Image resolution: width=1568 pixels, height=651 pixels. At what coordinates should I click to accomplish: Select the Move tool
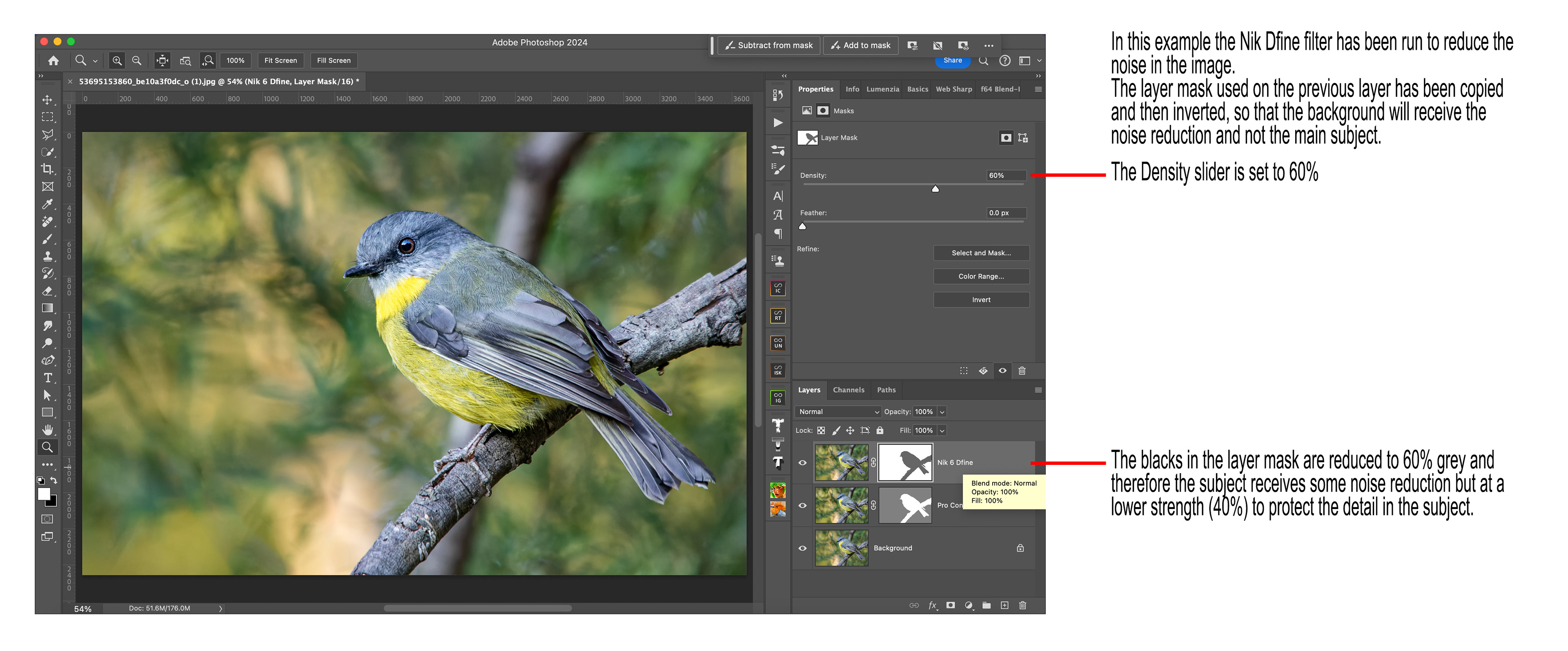pyautogui.click(x=47, y=99)
